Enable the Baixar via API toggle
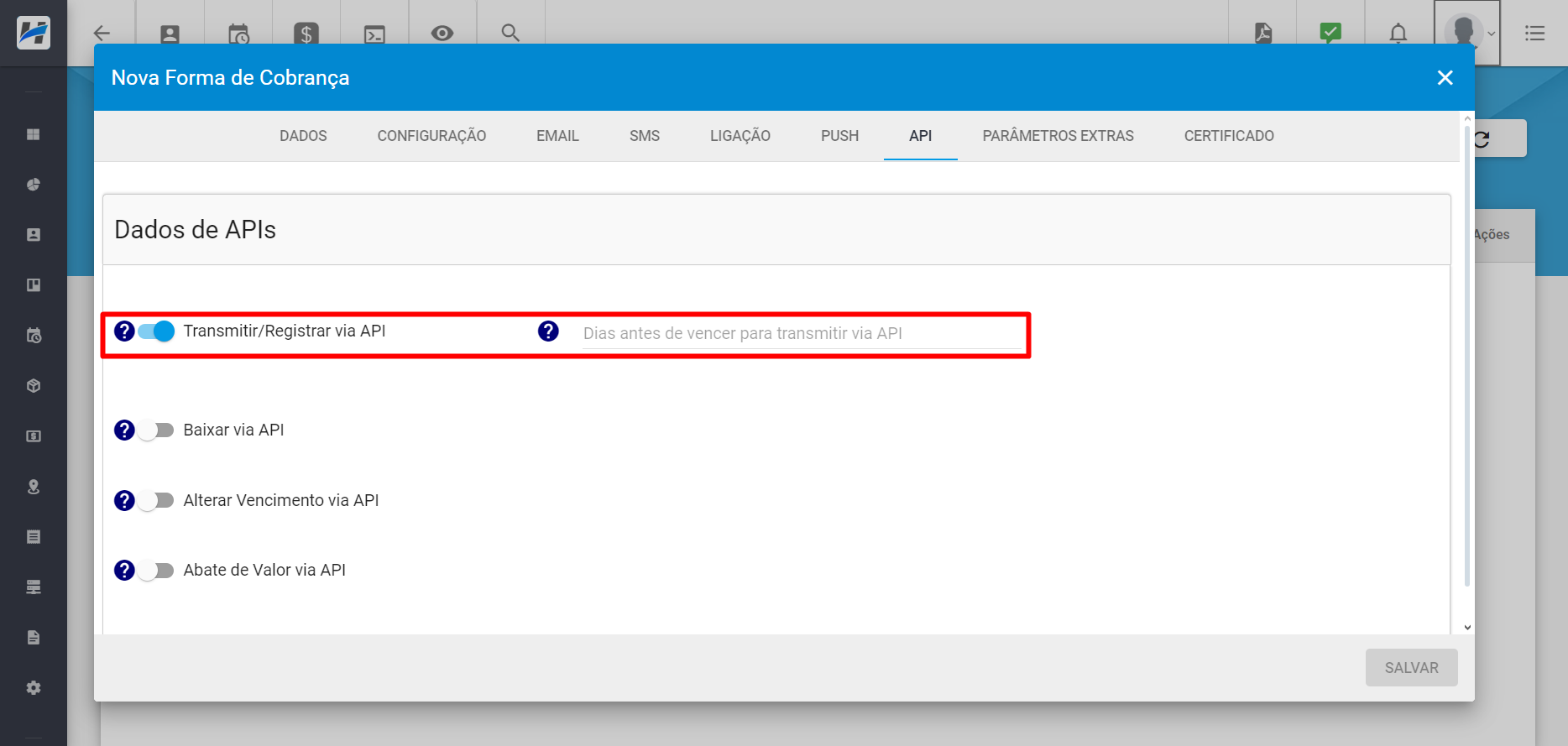The image size is (1568, 746). pyautogui.click(x=156, y=430)
